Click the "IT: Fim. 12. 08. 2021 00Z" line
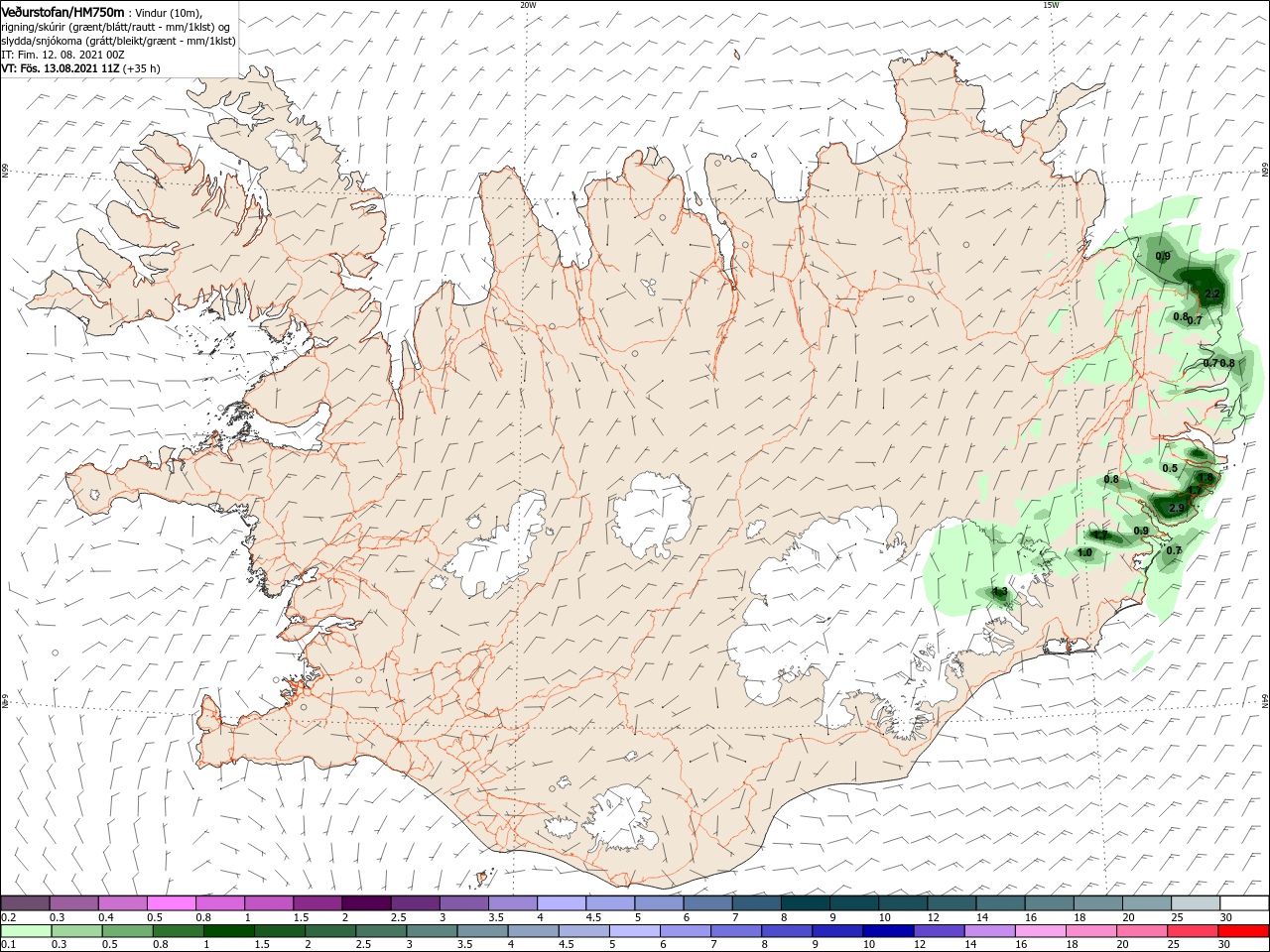 (63, 55)
